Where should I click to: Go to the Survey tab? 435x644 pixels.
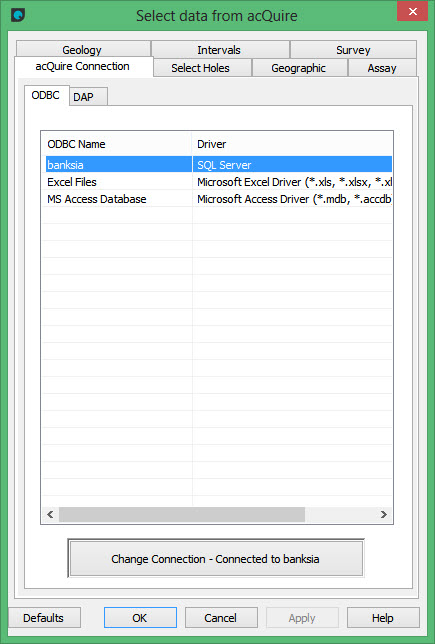point(353,50)
